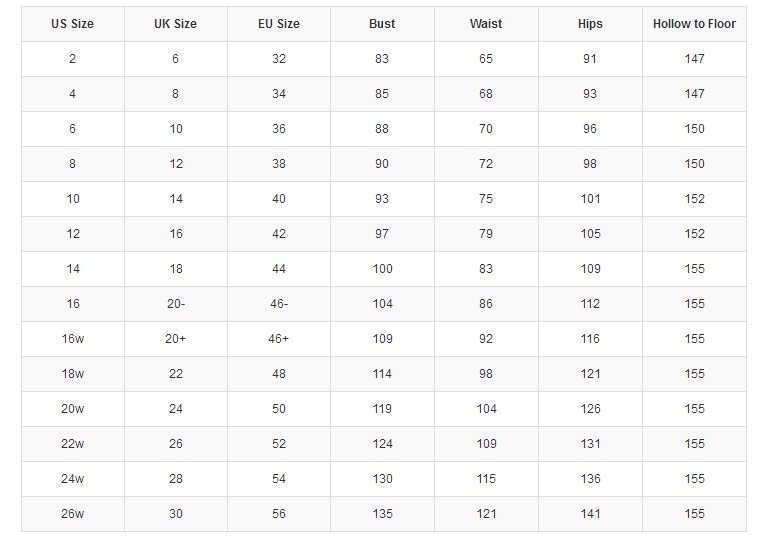Click the Hollow to Floor header

(694, 24)
